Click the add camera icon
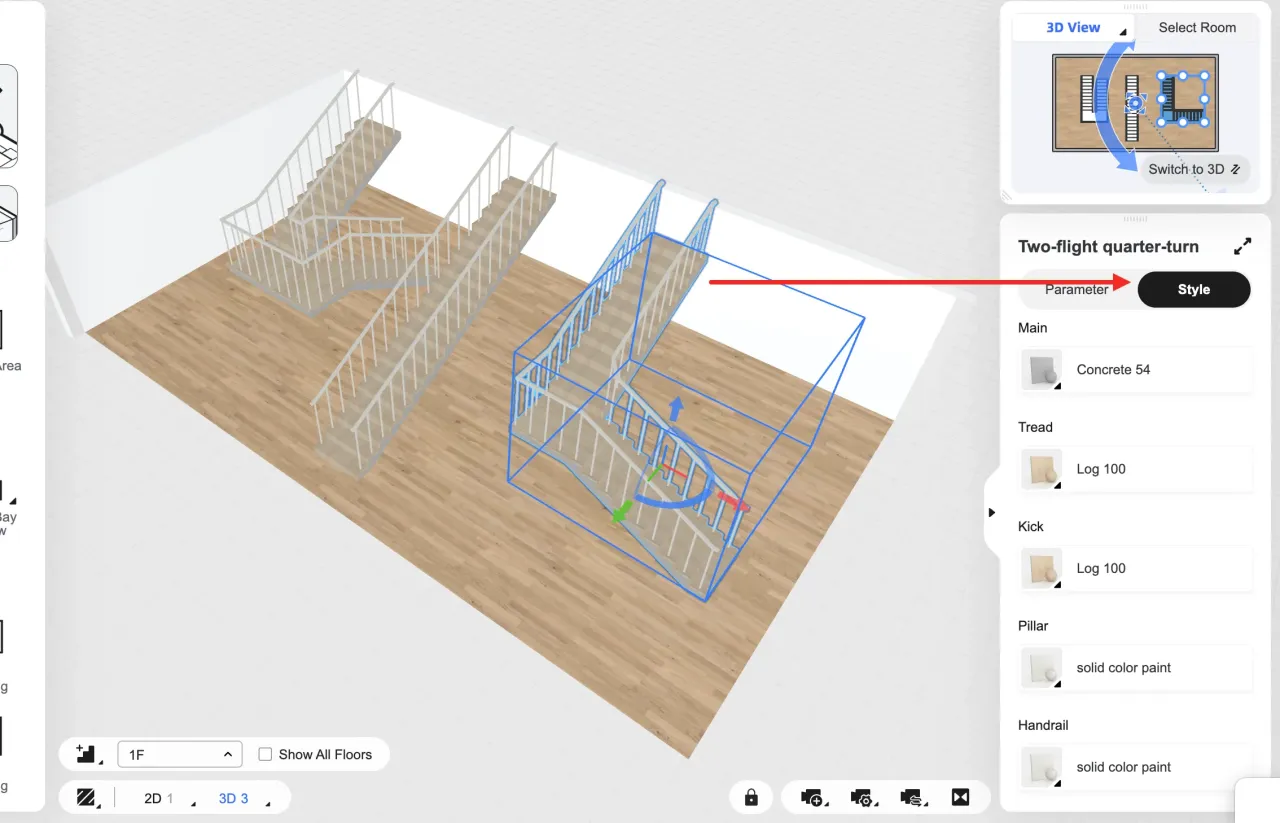This screenshot has height=823, width=1280. [812, 797]
